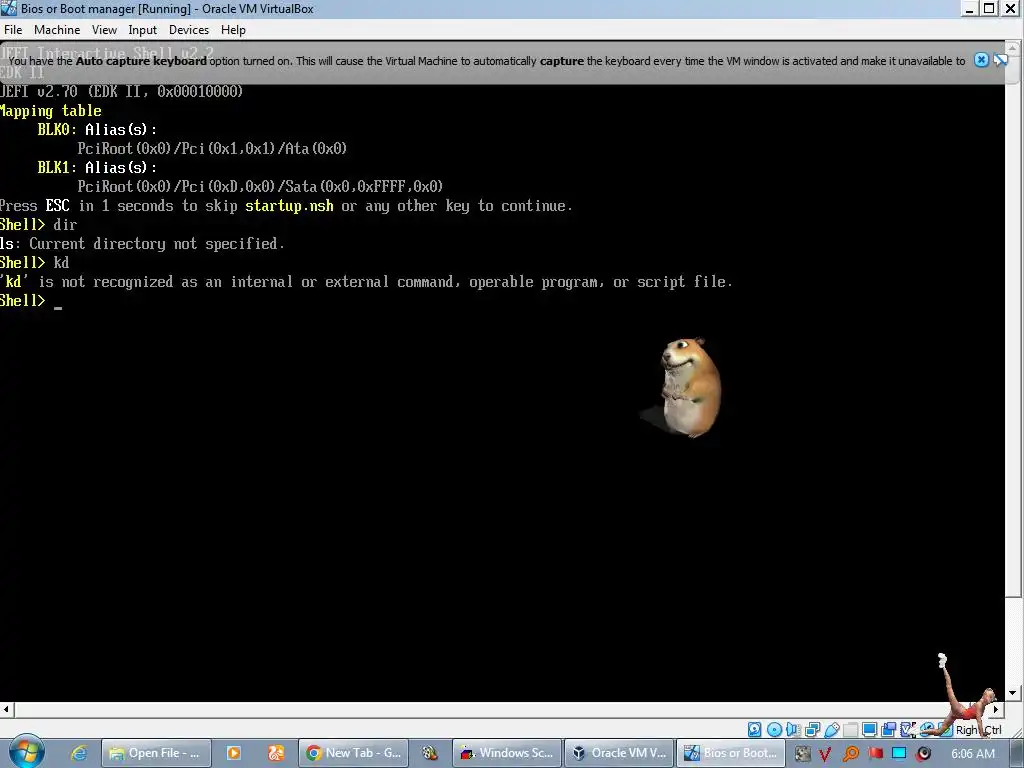Launch Internet Explorer from the taskbar
Screen dimensions: 1024x768
(x=78, y=753)
